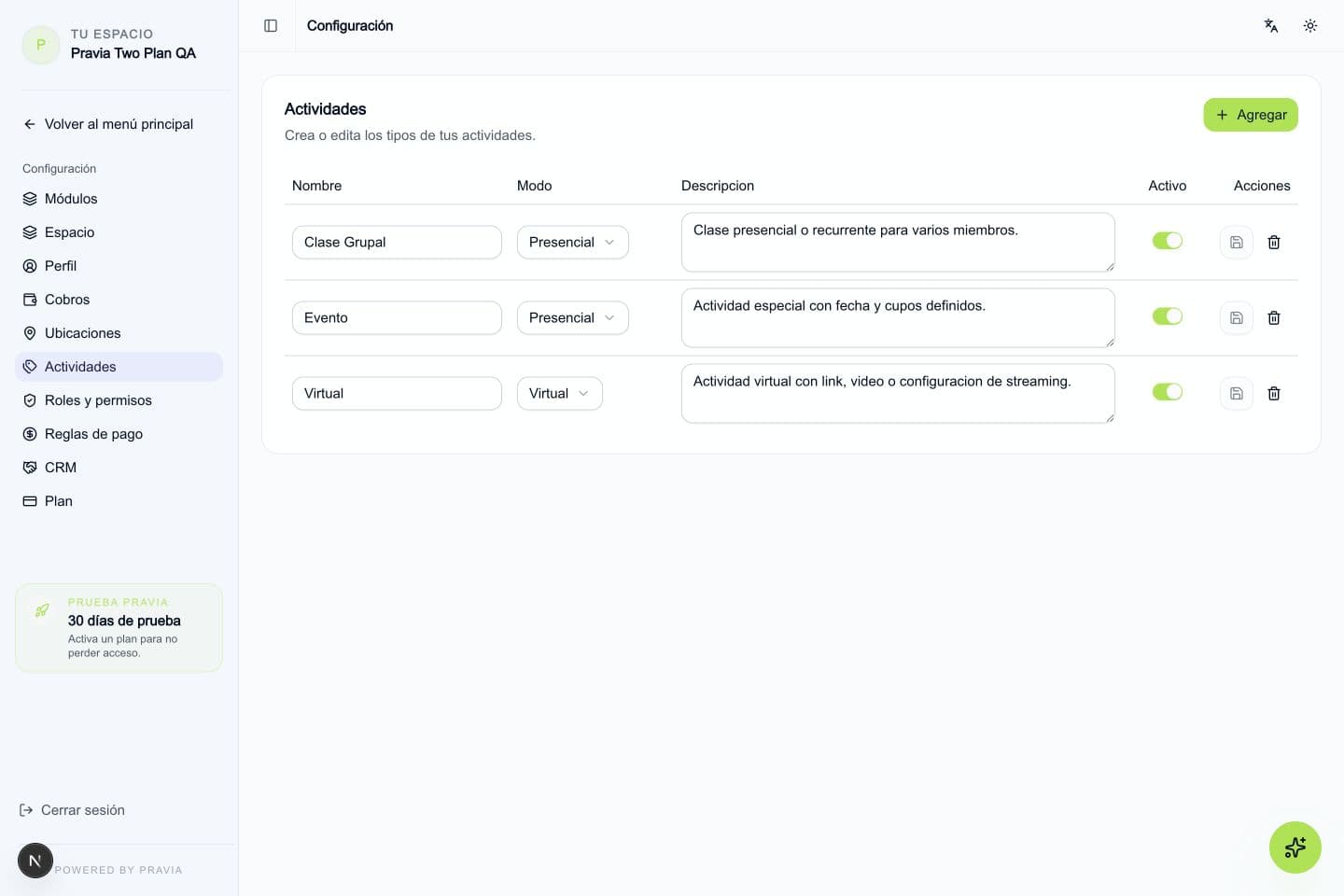The width and height of the screenshot is (1344, 896).
Task: Toggle the sidebar panel icon
Action: pyautogui.click(x=271, y=26)
